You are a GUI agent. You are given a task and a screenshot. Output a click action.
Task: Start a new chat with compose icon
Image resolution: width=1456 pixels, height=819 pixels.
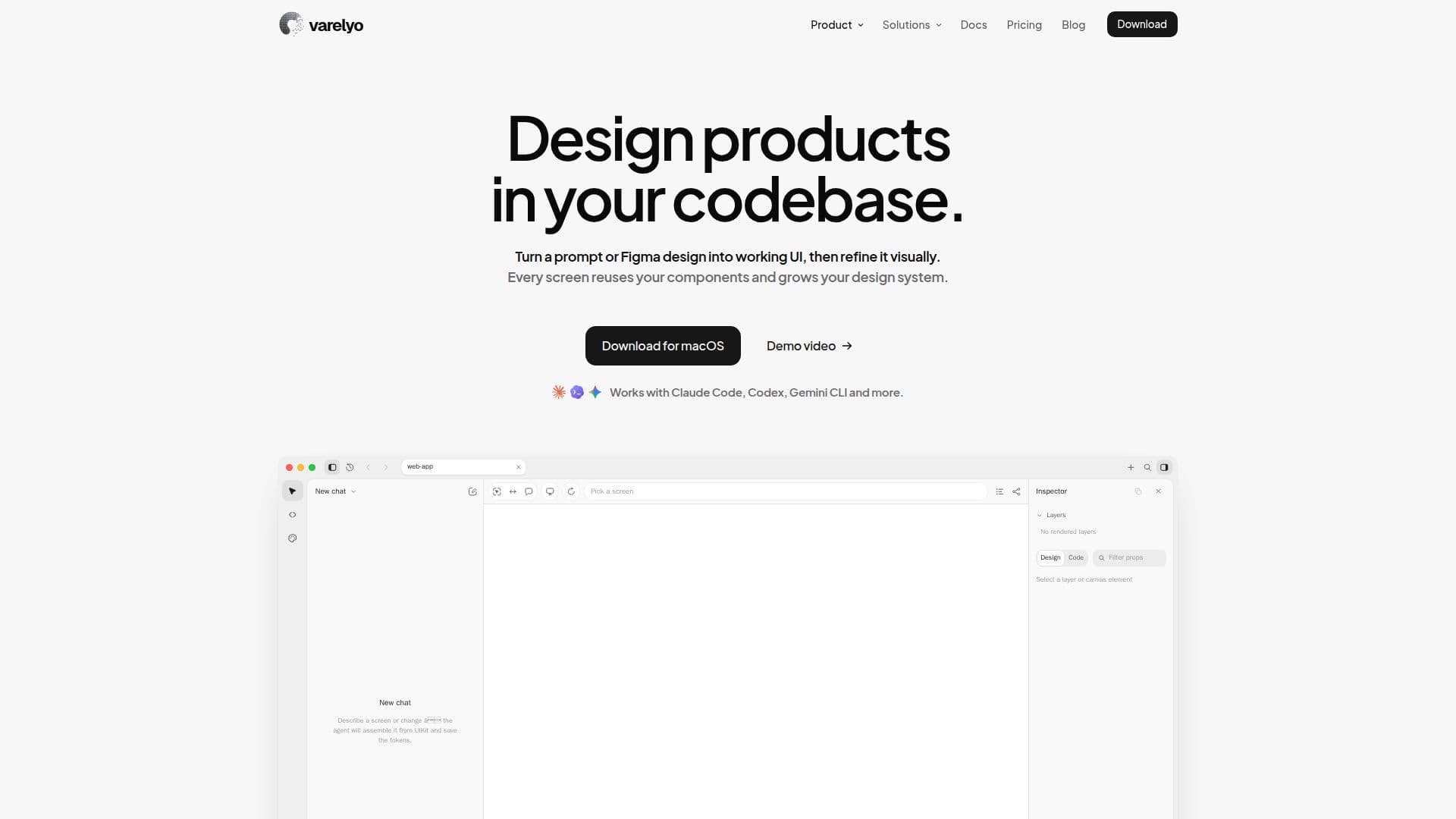pyautogui.click(x=472, y=491)
